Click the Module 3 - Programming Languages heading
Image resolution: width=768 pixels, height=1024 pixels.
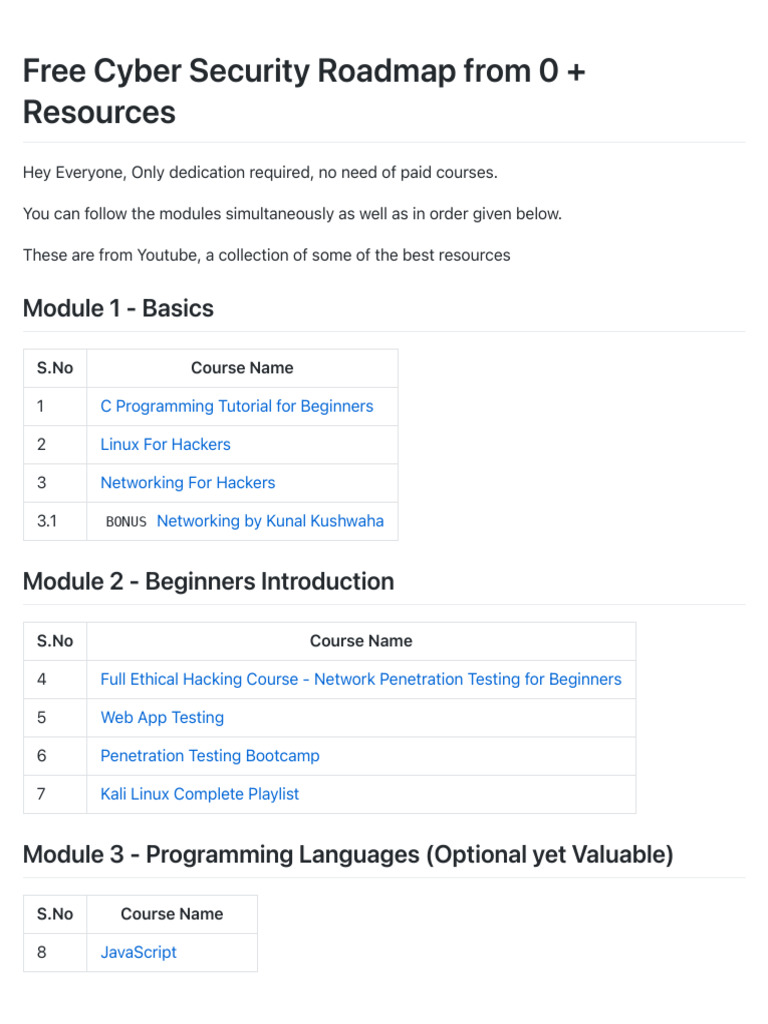(x=347, y=855)
